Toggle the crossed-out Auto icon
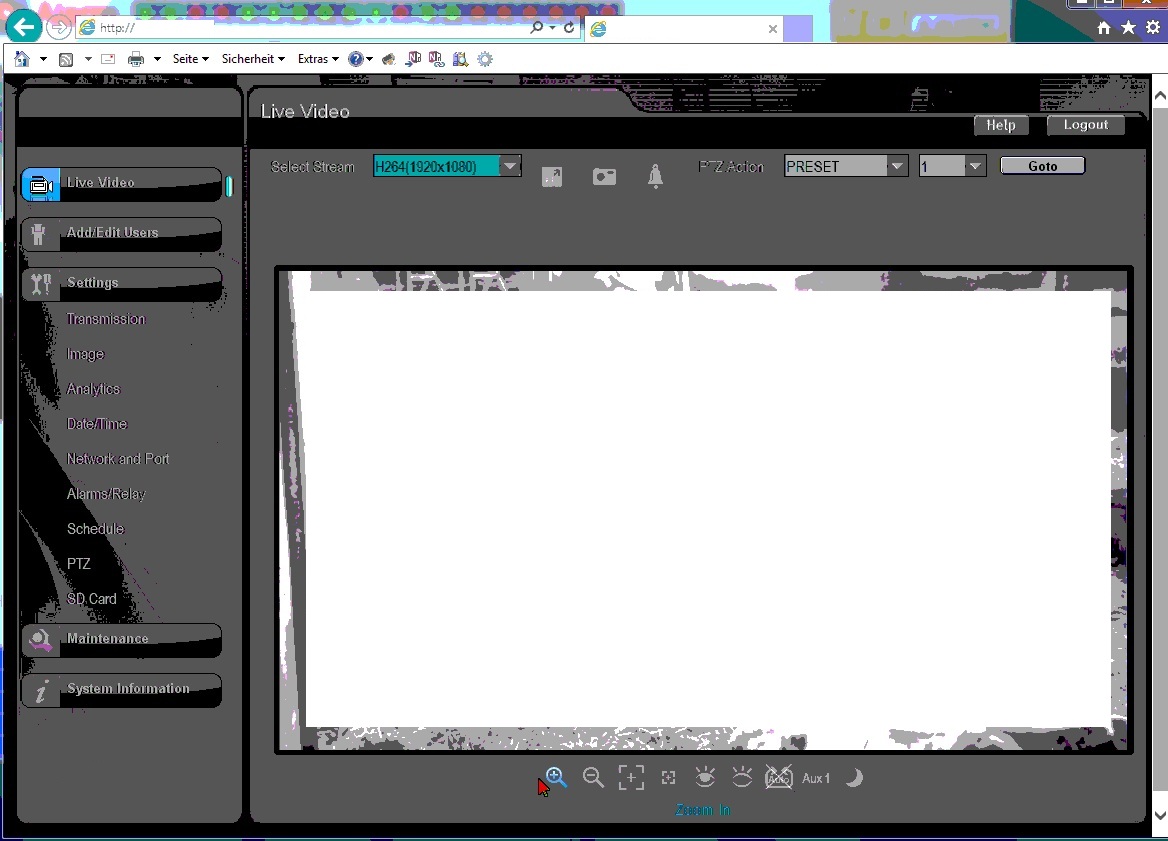Screen dimensions: 1168x841 click(x=778, y=777)
